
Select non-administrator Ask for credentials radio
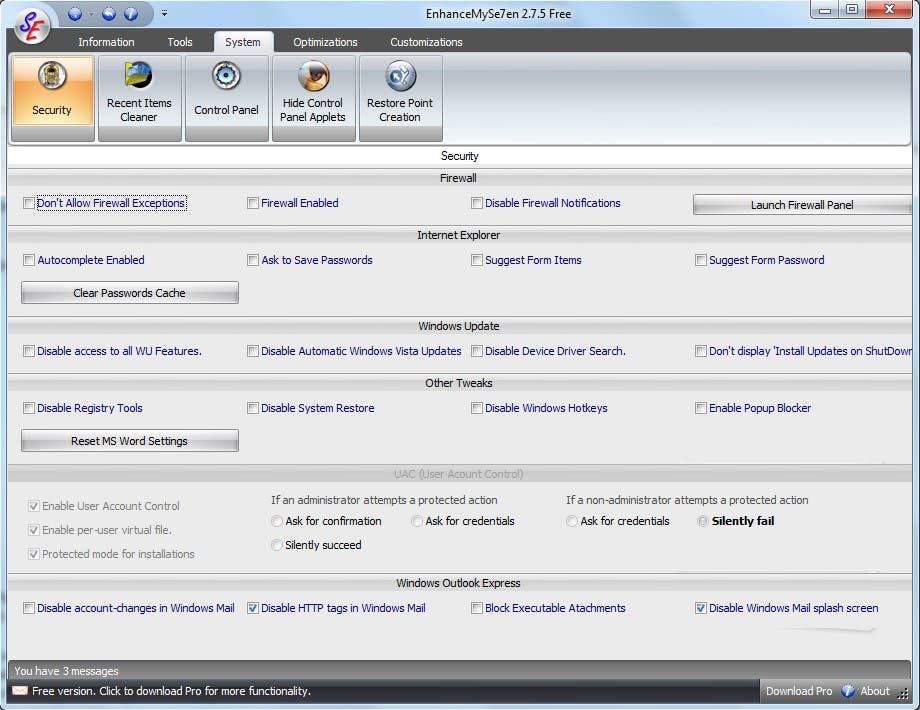(x=571, y=521)
